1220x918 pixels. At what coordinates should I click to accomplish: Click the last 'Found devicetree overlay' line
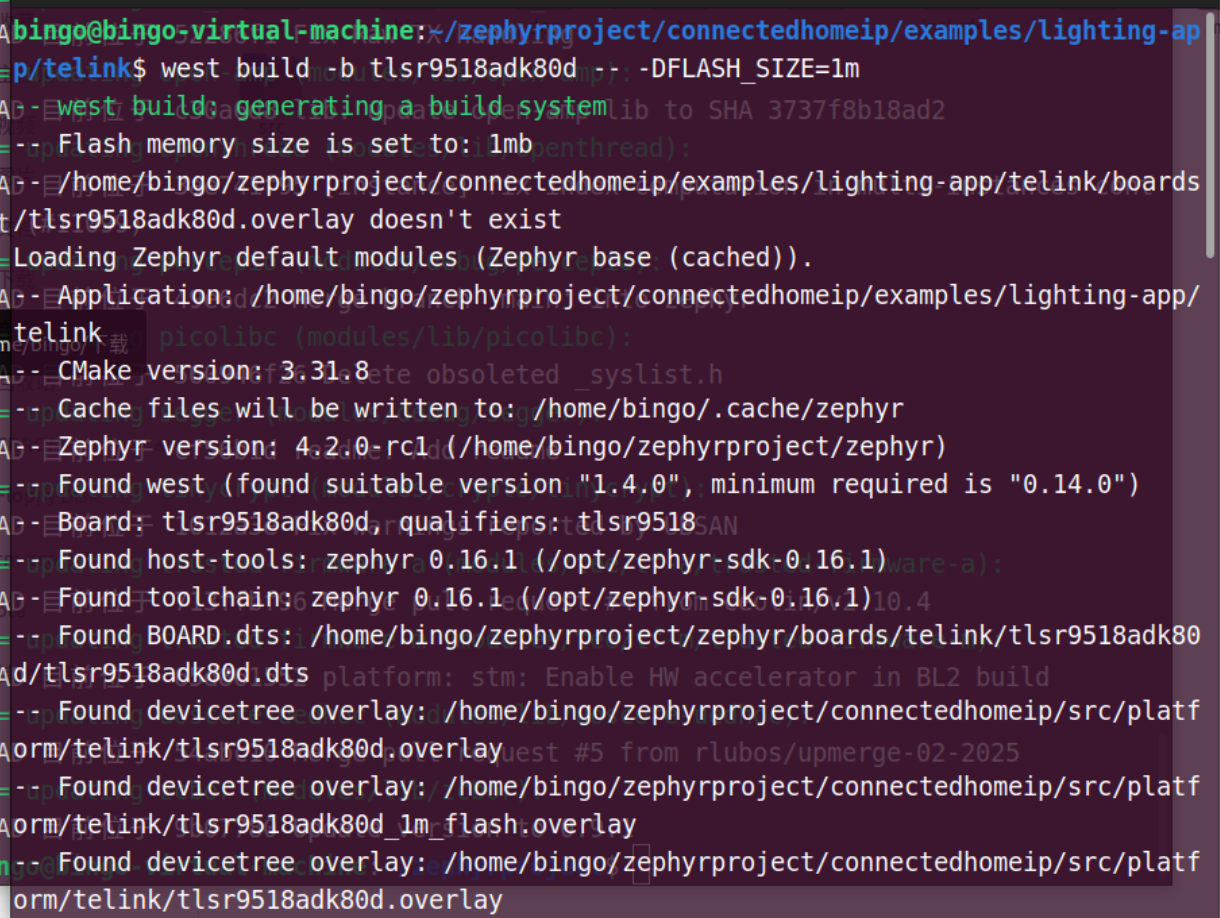click(x=606, y=880)
